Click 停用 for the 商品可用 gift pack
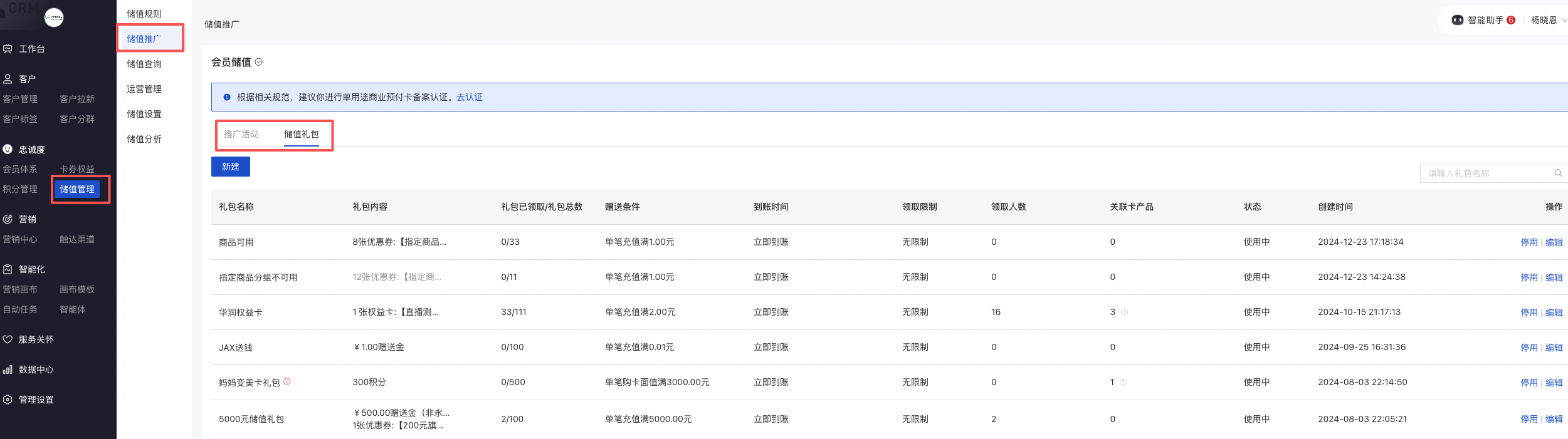 tap(1529, 242)
